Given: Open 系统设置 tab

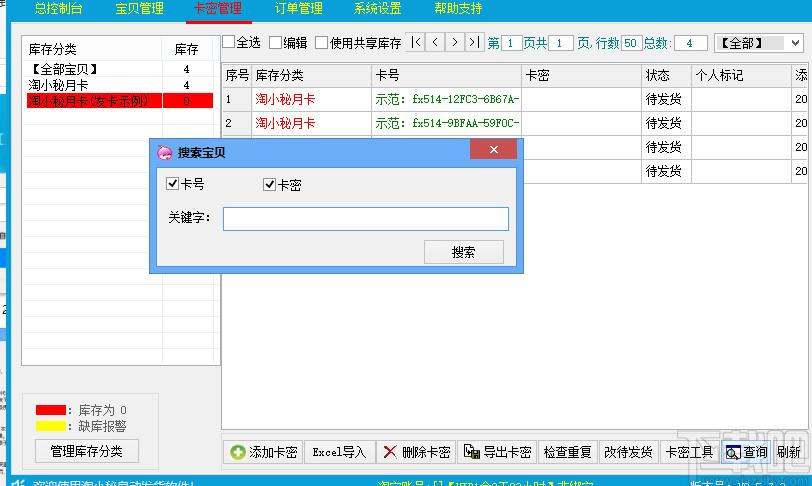Looking at the screenshot, I should click(378, 9).
